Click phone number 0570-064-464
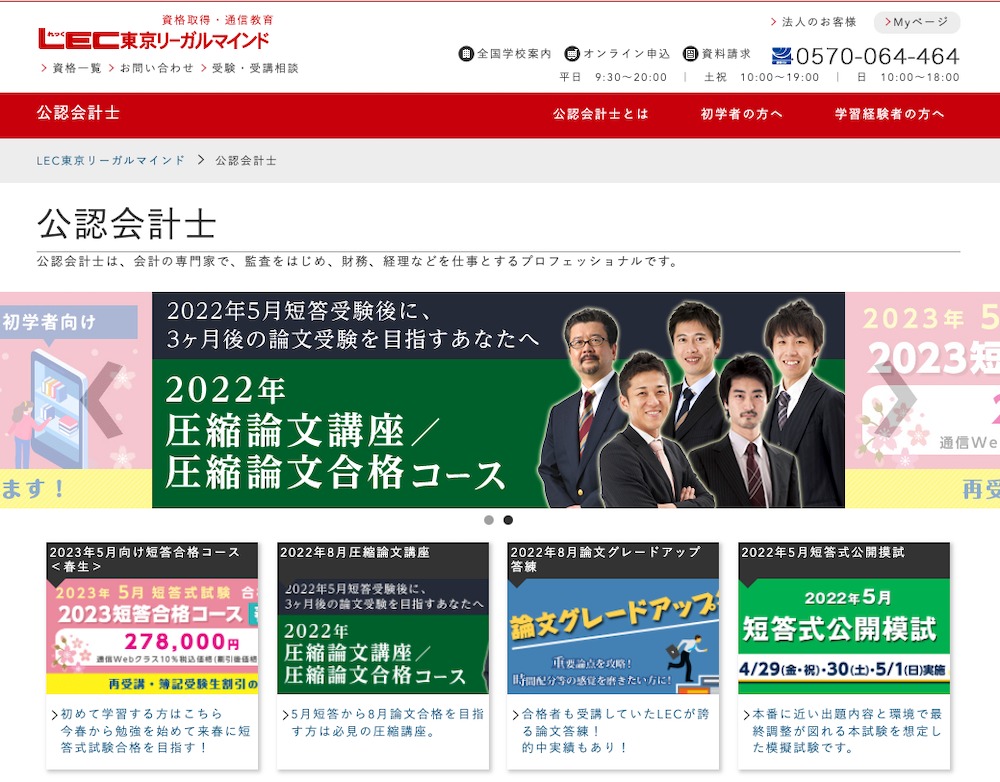The height and width of the screenshot is (782, 1000). click(x=878, y=56)
